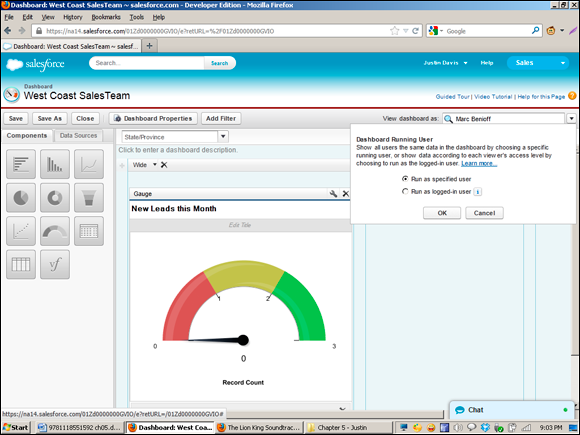Click the Salesforce search input field

[x=147, y=63]
